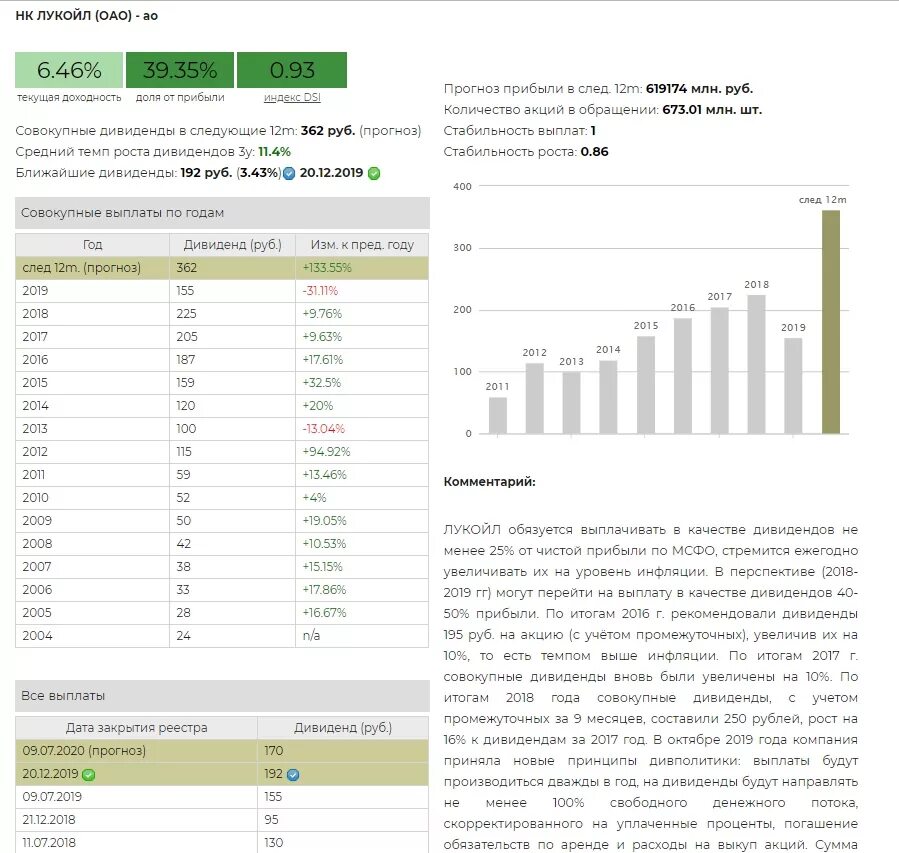Click the 2015 bar in the chart
The width and height of the screenshot is (899, 853).
tap(646, 385)
